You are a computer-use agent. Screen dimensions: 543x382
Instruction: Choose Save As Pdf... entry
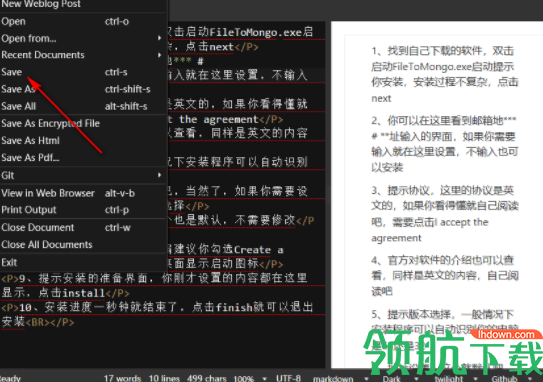[x=82, y=158]
